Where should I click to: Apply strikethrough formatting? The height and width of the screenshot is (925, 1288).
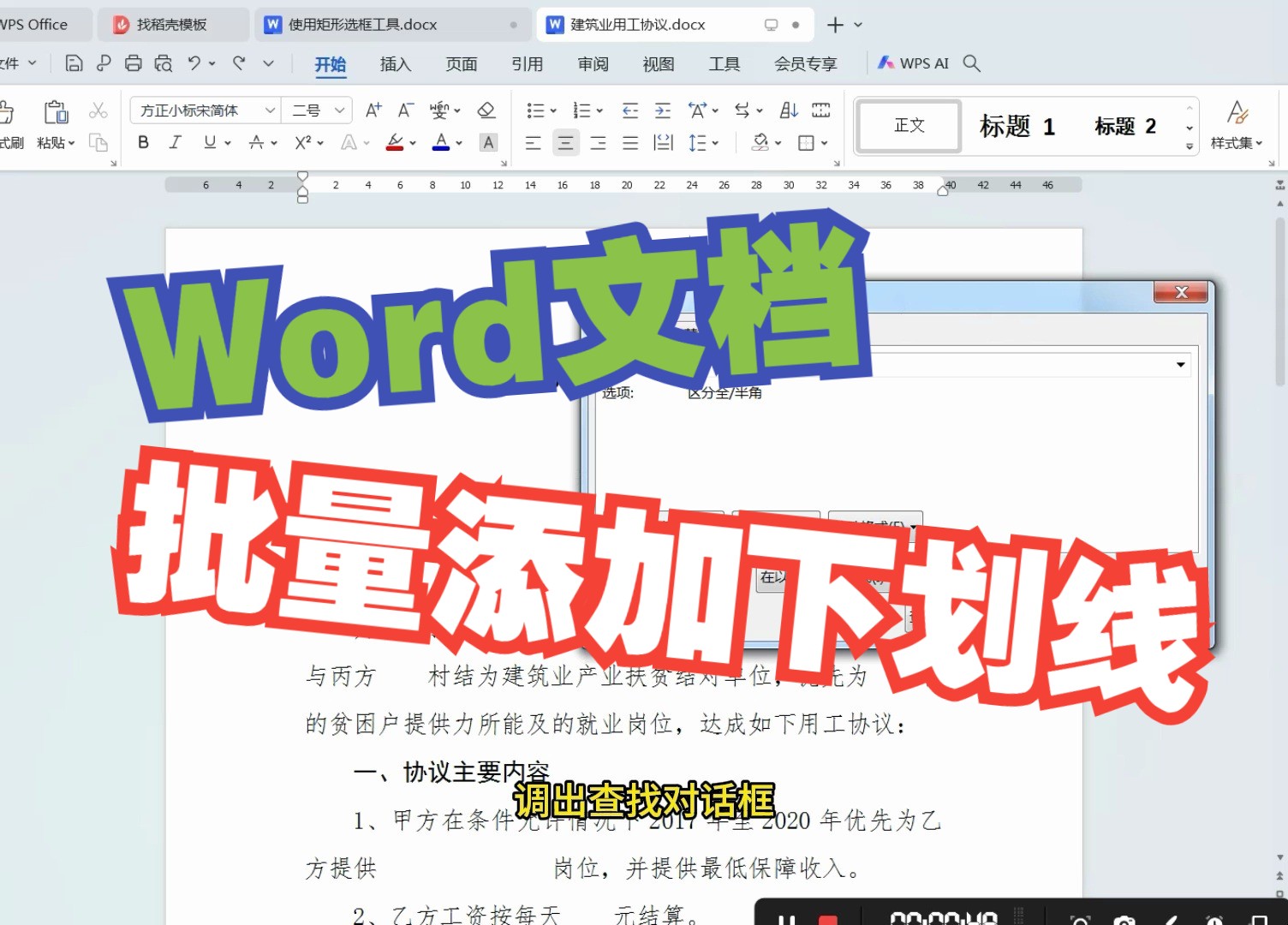click(x=257, y=142)
